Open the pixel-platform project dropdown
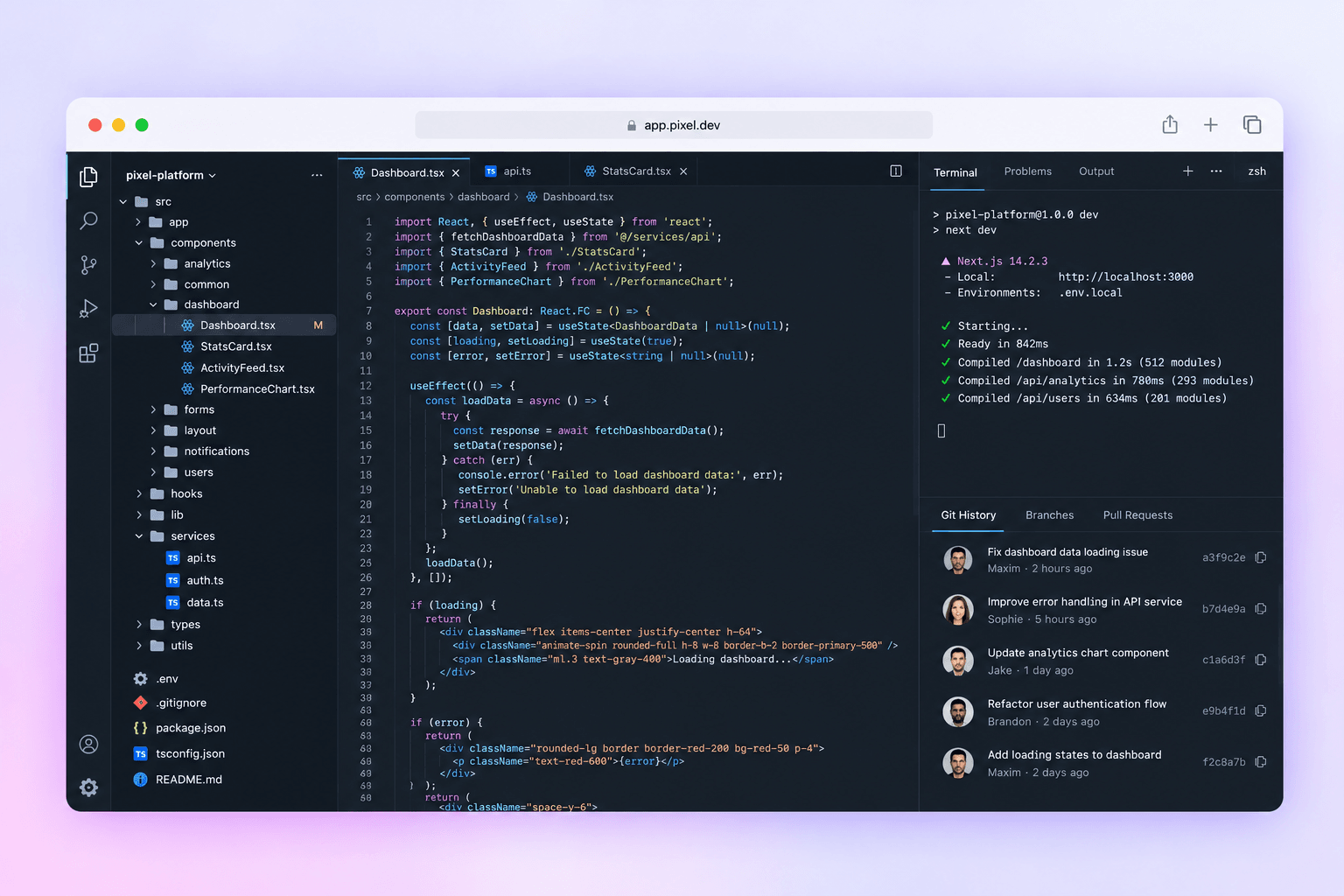Screen dimensions: 1344x896 click(171, 175)
